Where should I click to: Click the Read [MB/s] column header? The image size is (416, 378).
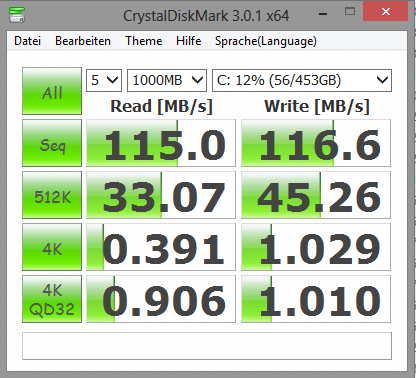click(x=161, y=107)
